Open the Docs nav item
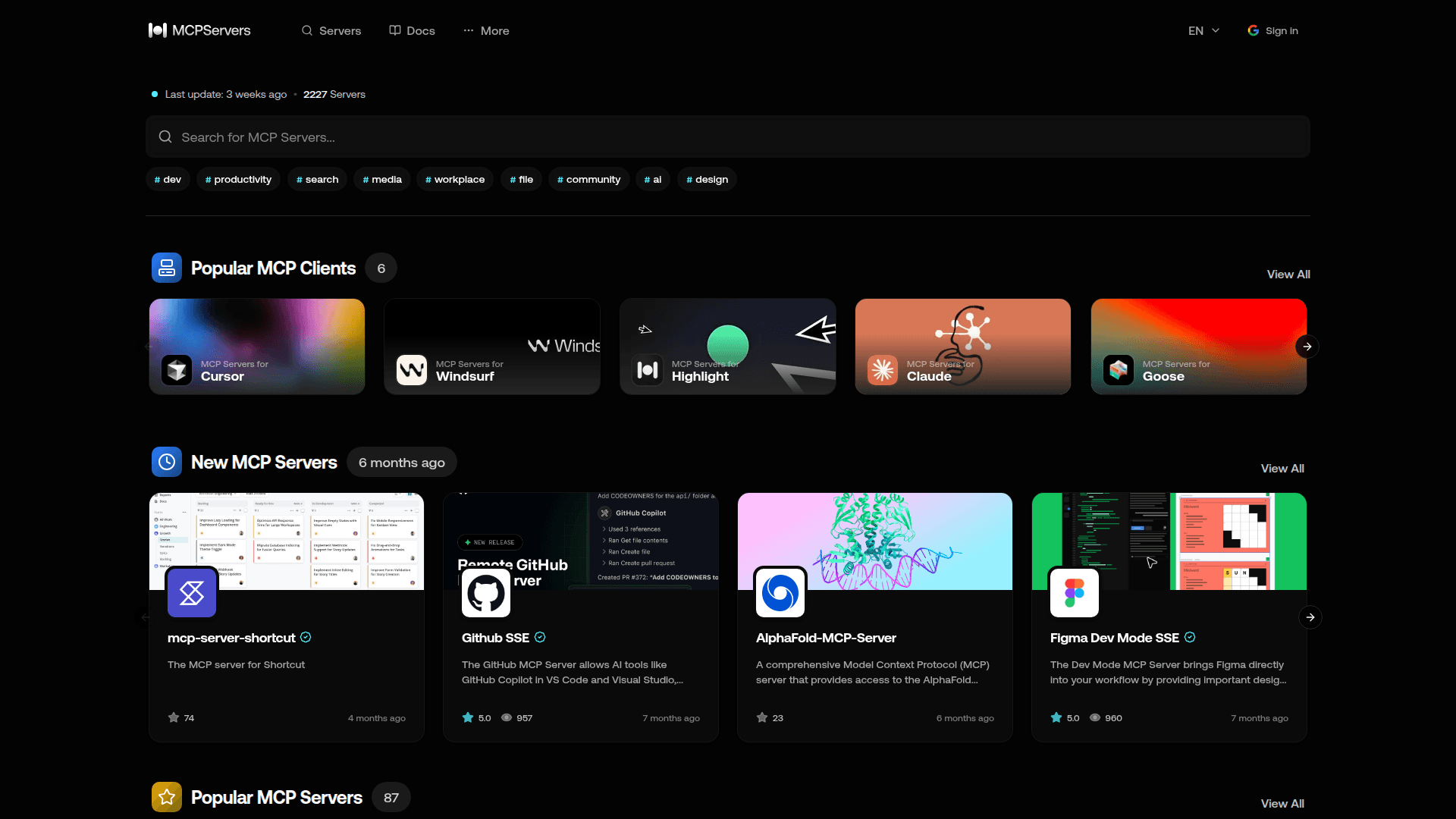 (x=412, y=31)
